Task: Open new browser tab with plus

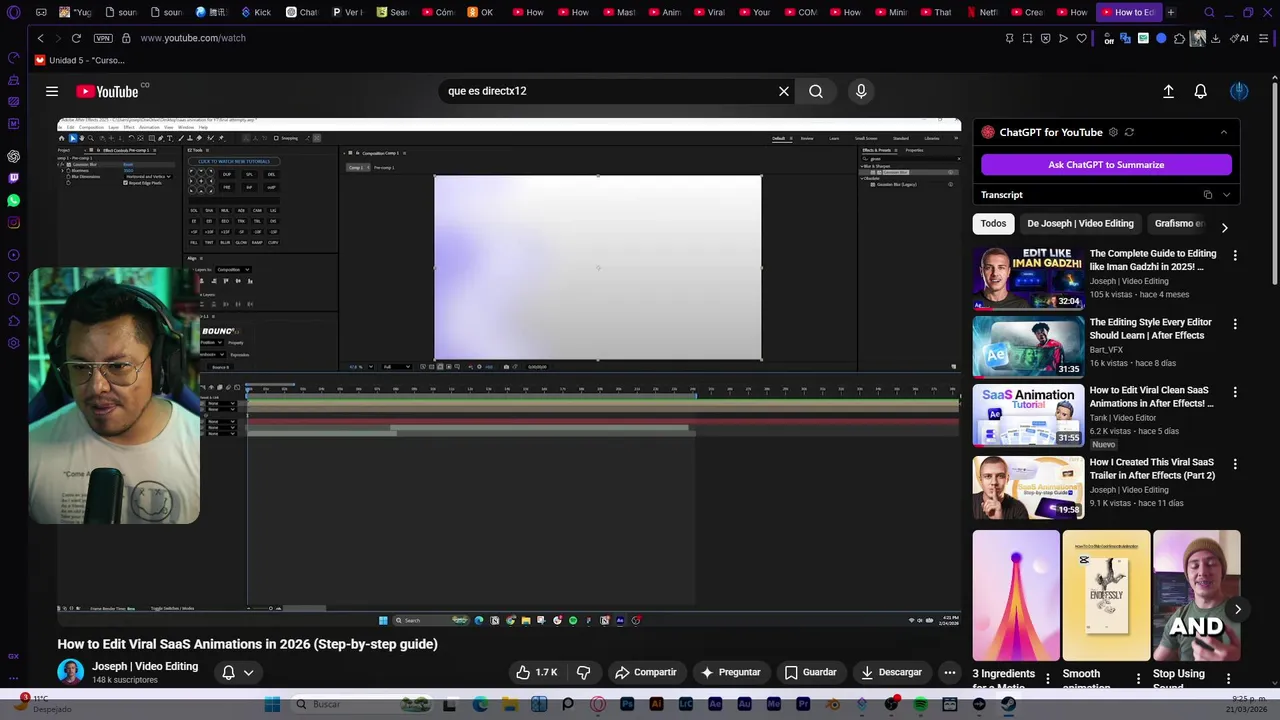Action: [x=1170, y=13]
